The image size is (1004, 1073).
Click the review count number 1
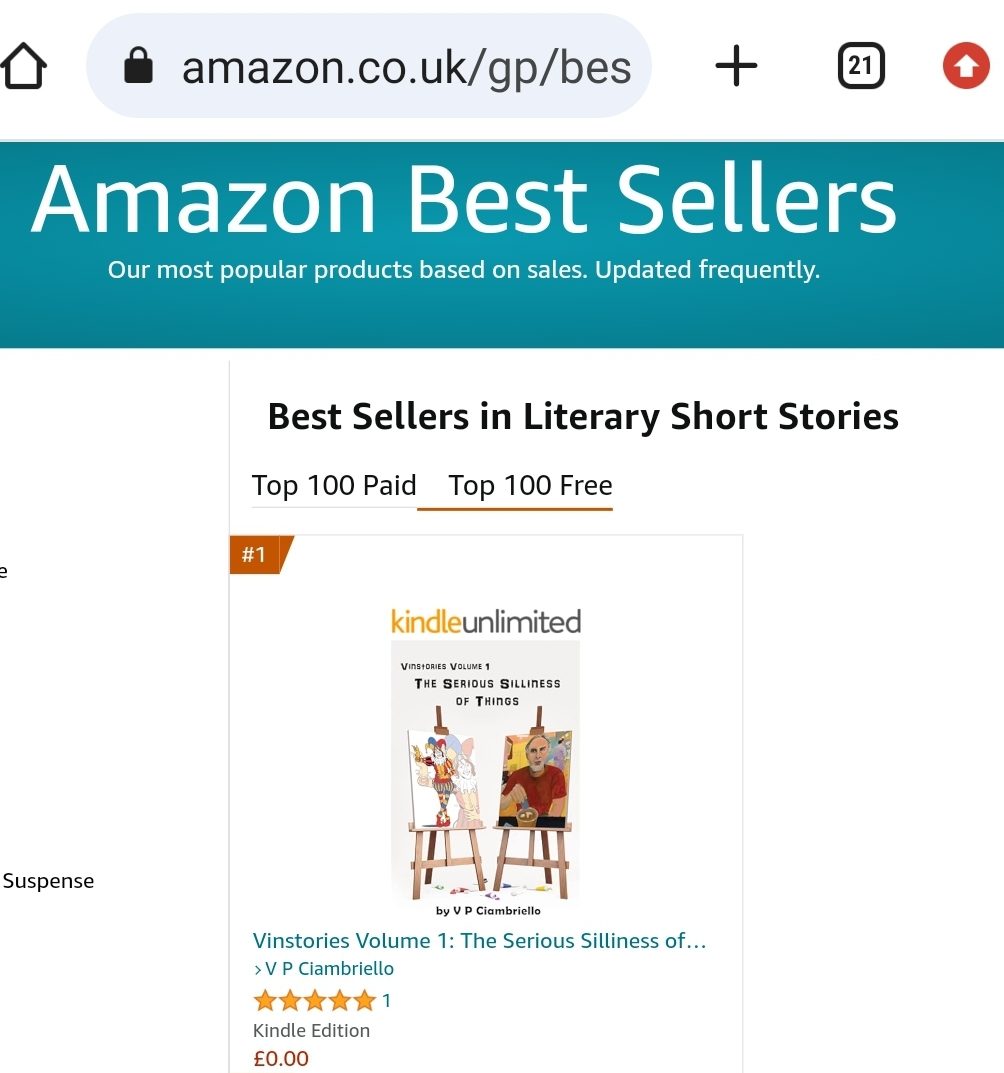(x=387, y=1000)
